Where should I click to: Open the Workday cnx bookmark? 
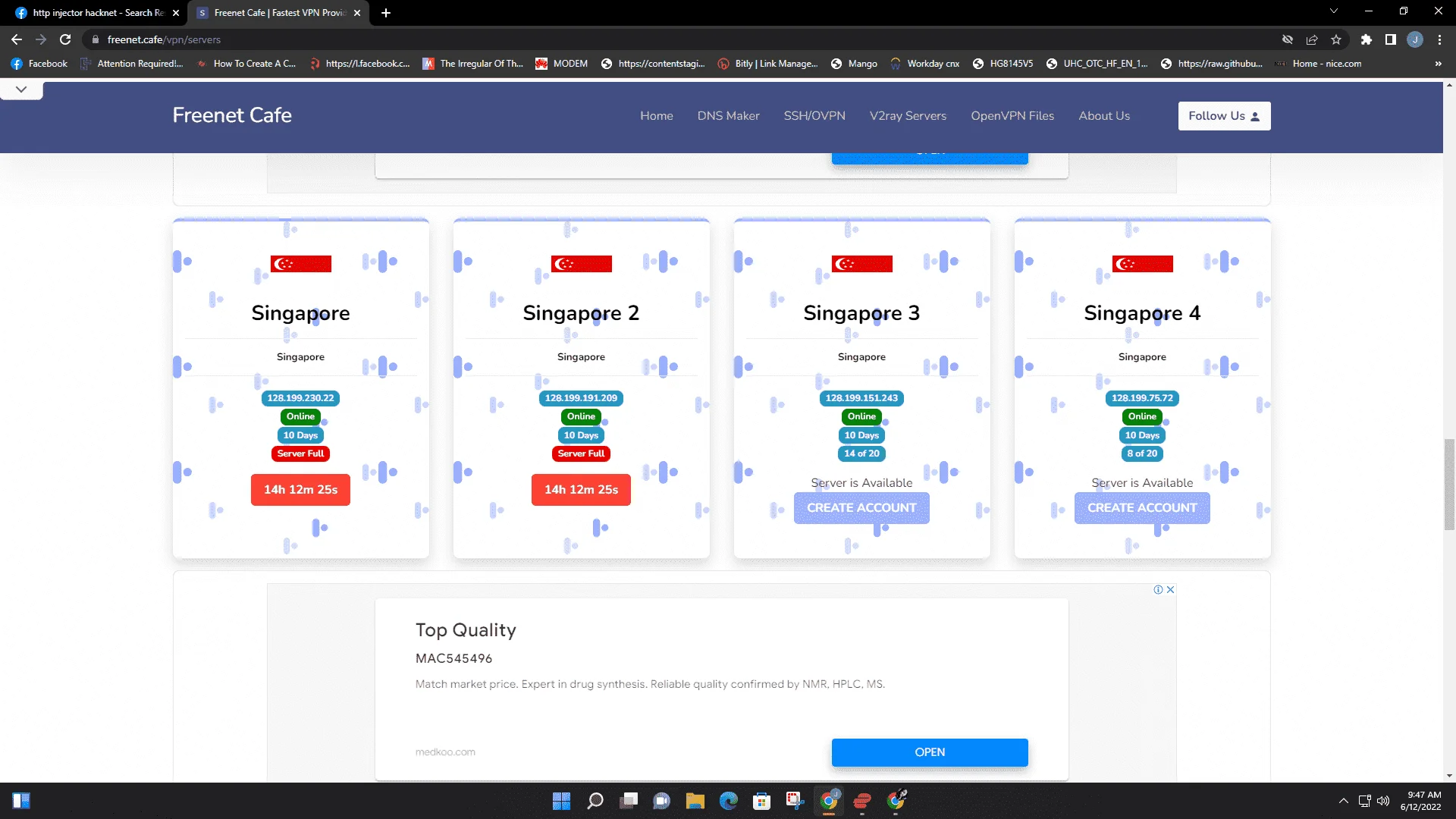(925, 64)
